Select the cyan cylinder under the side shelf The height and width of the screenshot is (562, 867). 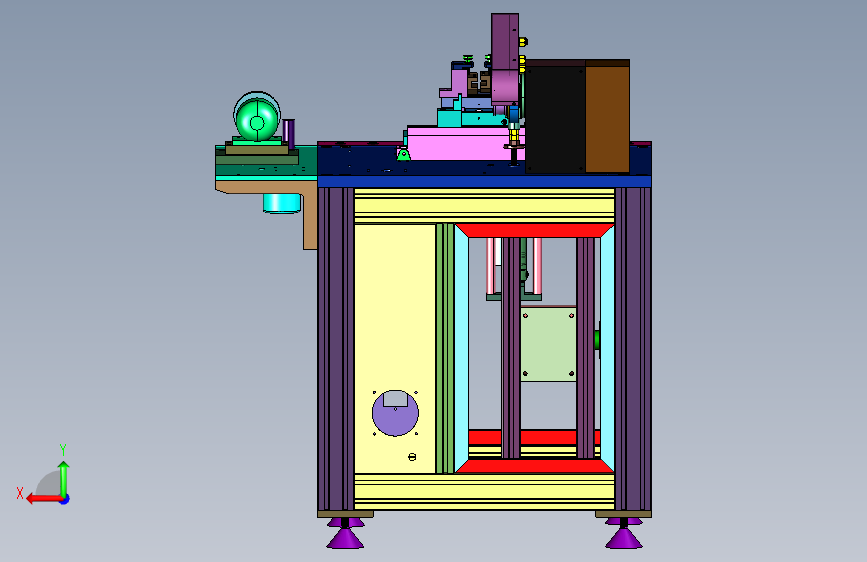pos(281,203)
